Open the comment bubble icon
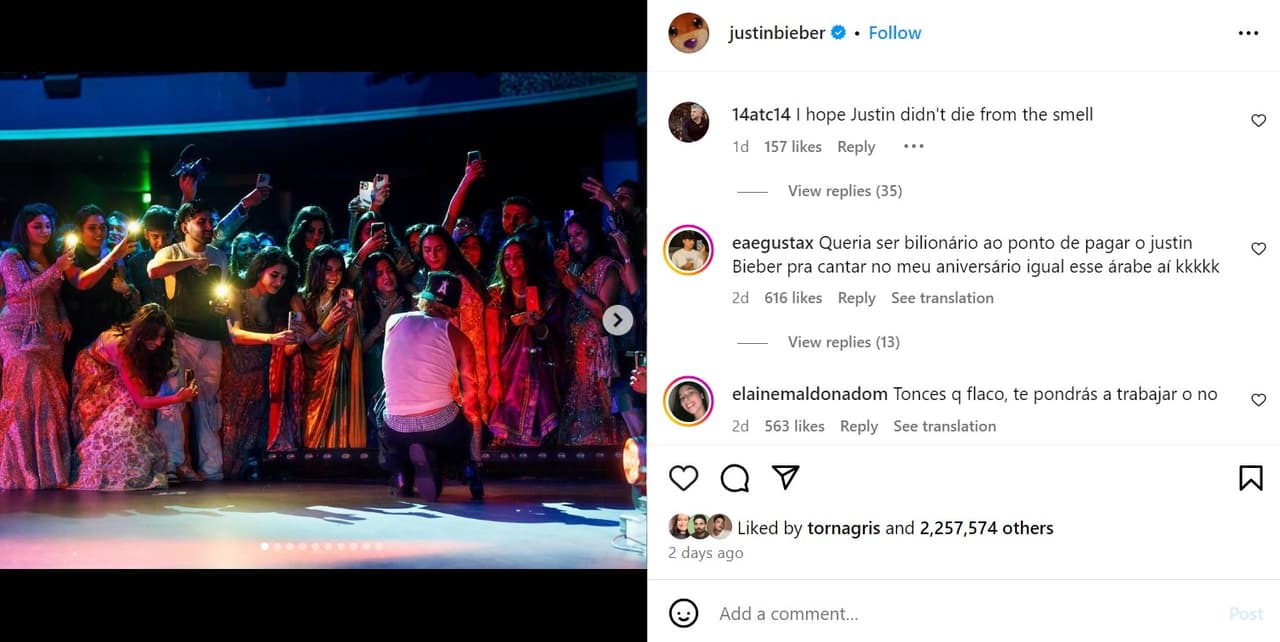The image size is (1280, 642). (x=735, y=478)
